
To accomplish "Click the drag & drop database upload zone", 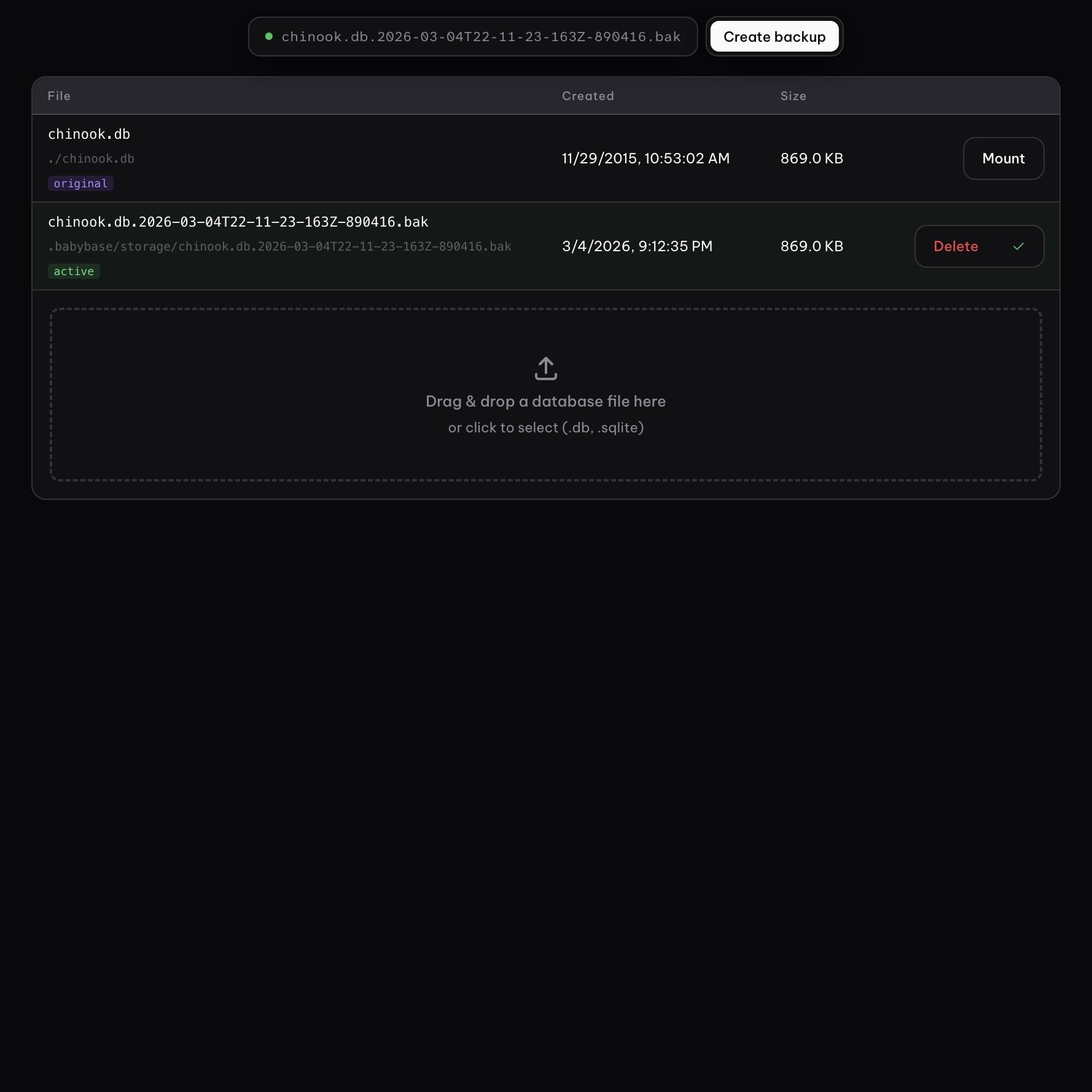I will tap(545, 394).
